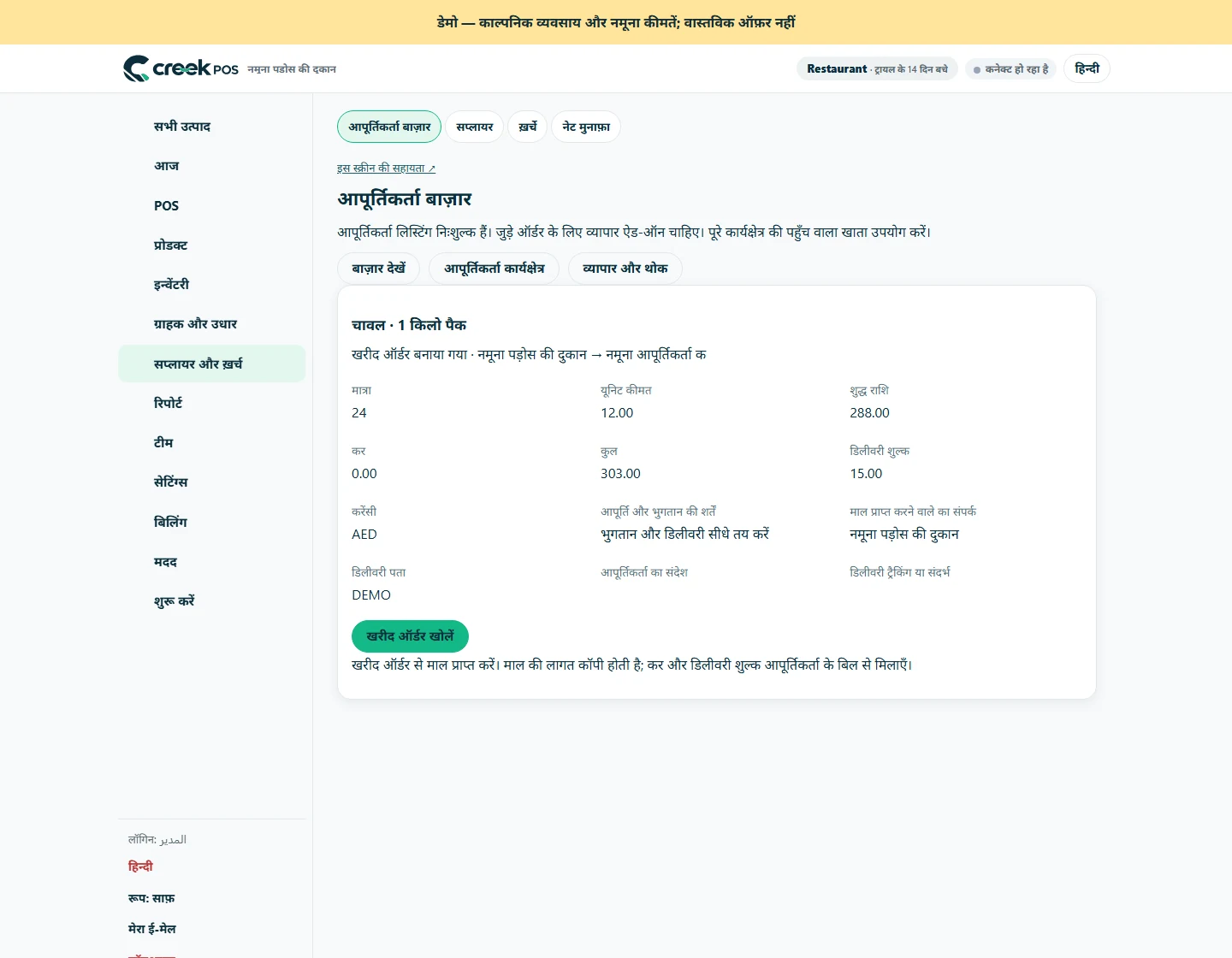
Task: Open रिपोर्ट in the sidebar
Action: tap(211, 403)
